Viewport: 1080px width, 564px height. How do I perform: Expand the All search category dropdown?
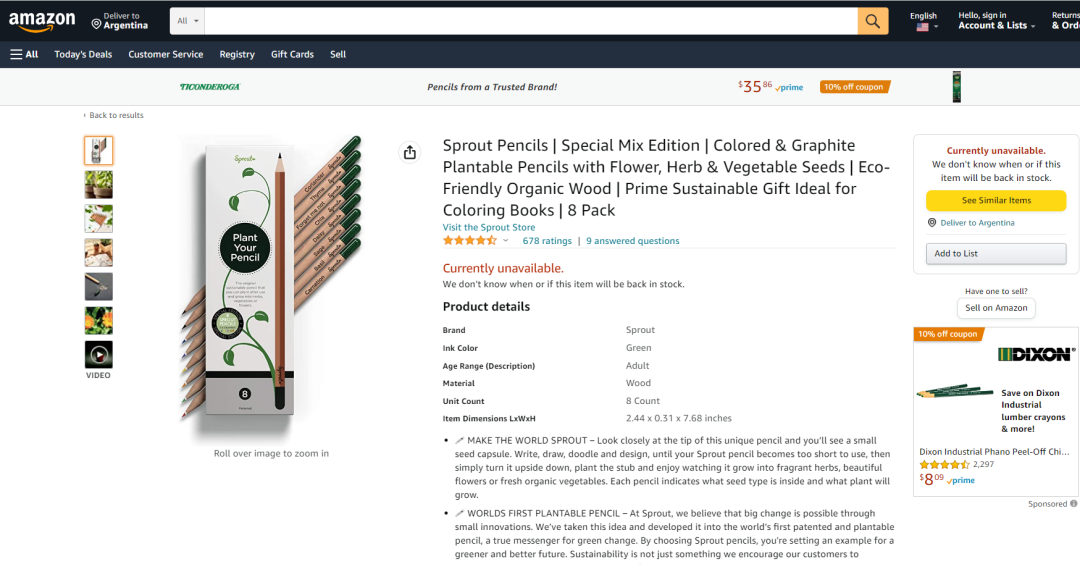click(187, 21)
